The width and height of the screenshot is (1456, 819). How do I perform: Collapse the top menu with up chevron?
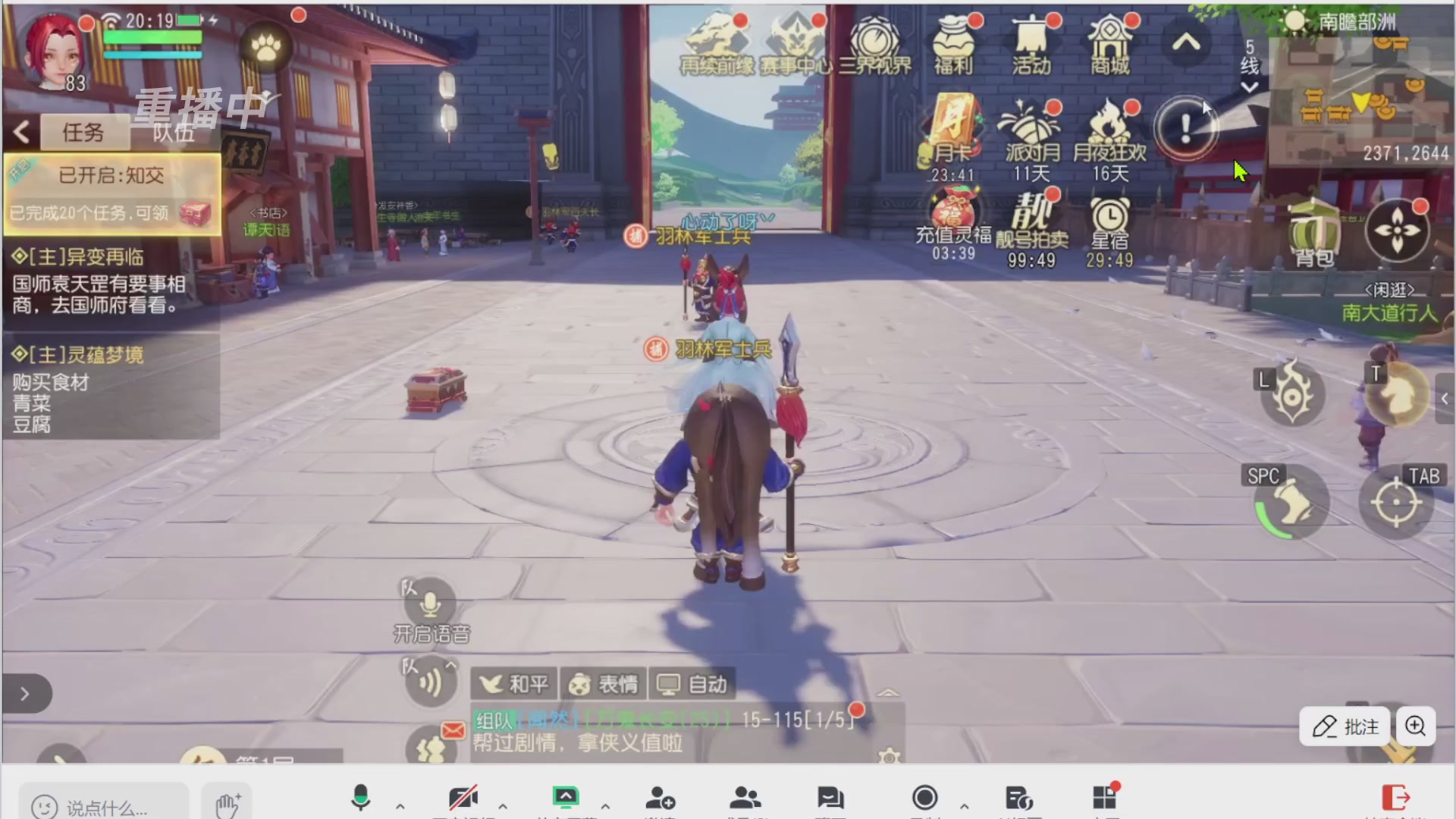[x=1186, y=44]
